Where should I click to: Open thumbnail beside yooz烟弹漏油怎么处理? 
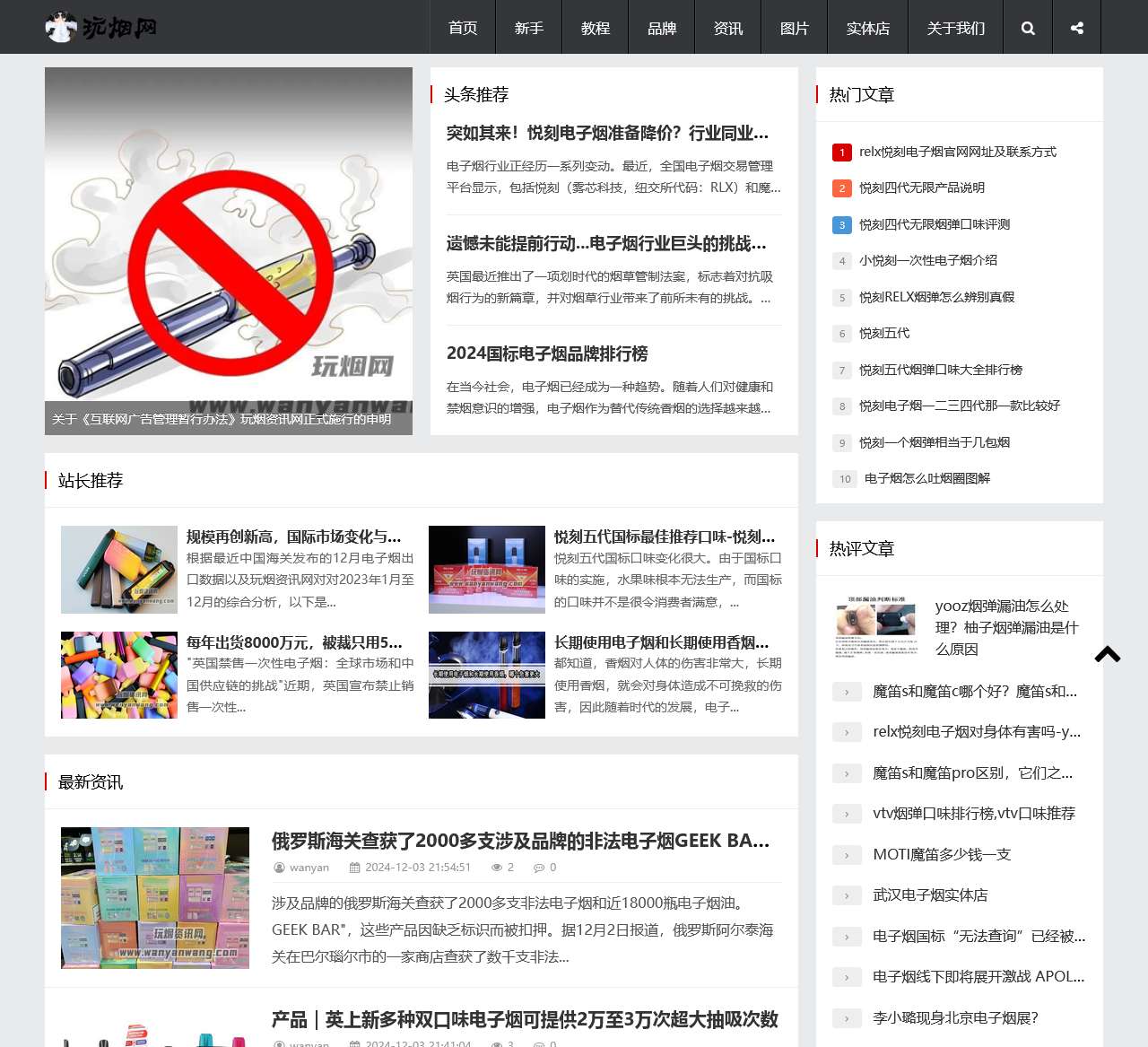876,627
